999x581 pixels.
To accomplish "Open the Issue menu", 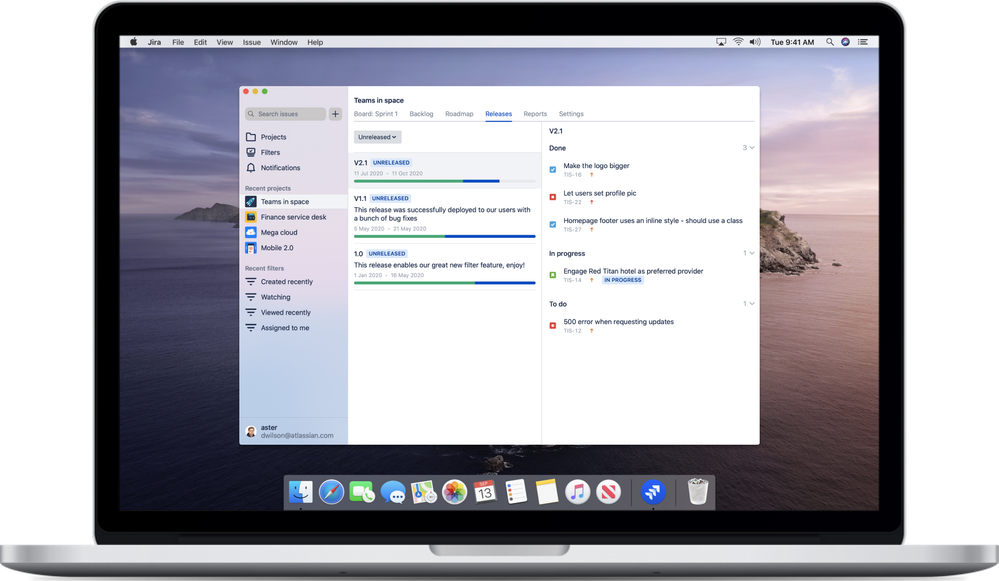I will click(x=252, y=42).
